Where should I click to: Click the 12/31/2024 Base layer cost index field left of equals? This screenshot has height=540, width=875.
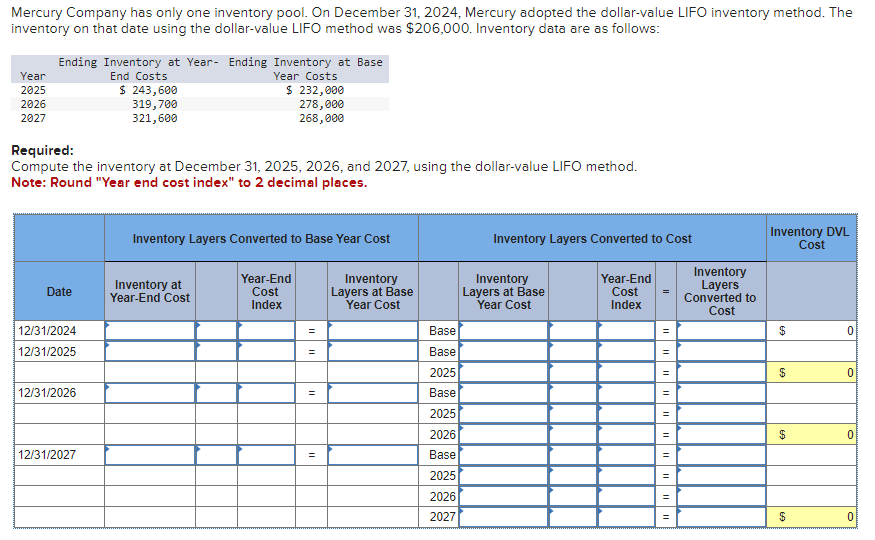pos(626,331)
